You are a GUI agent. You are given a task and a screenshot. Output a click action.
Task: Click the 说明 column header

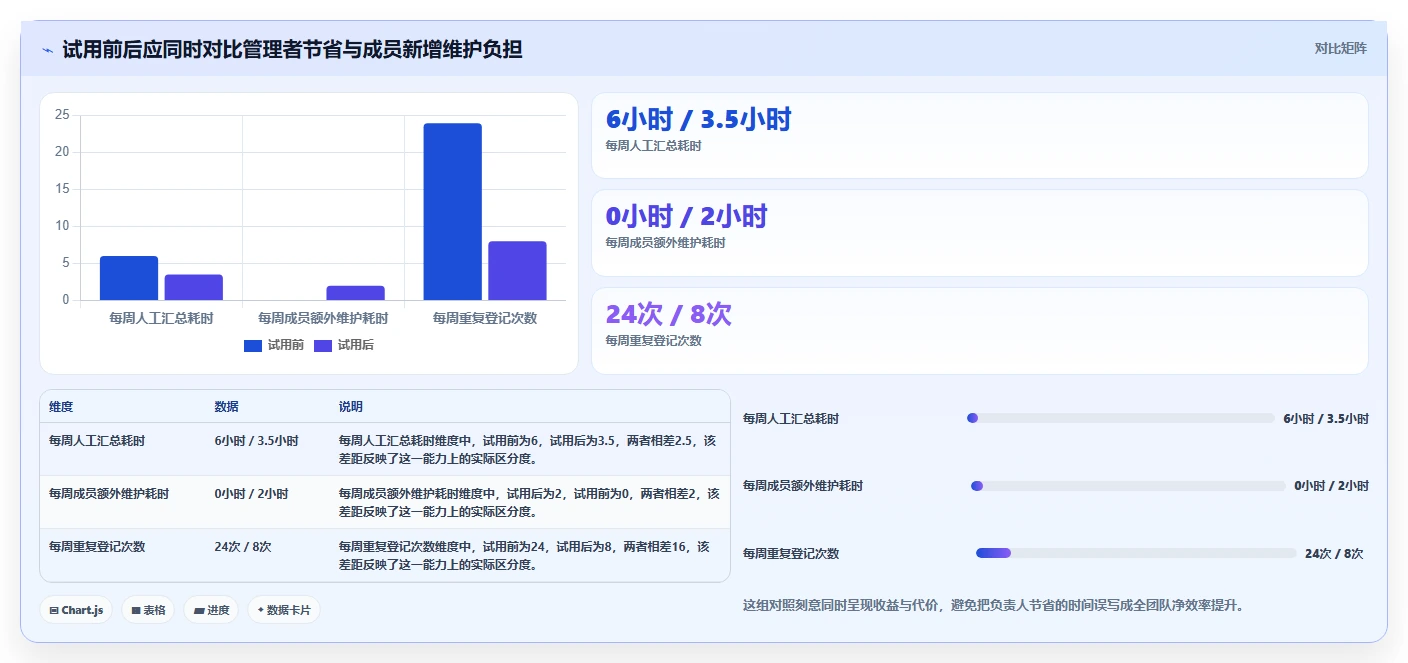tap(351, 407)
